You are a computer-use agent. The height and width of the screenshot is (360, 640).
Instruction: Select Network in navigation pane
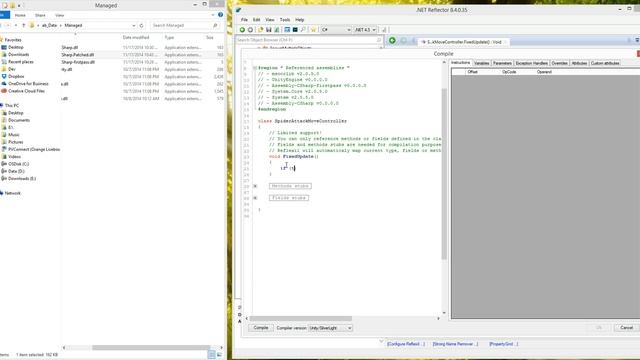pos(12,193)
